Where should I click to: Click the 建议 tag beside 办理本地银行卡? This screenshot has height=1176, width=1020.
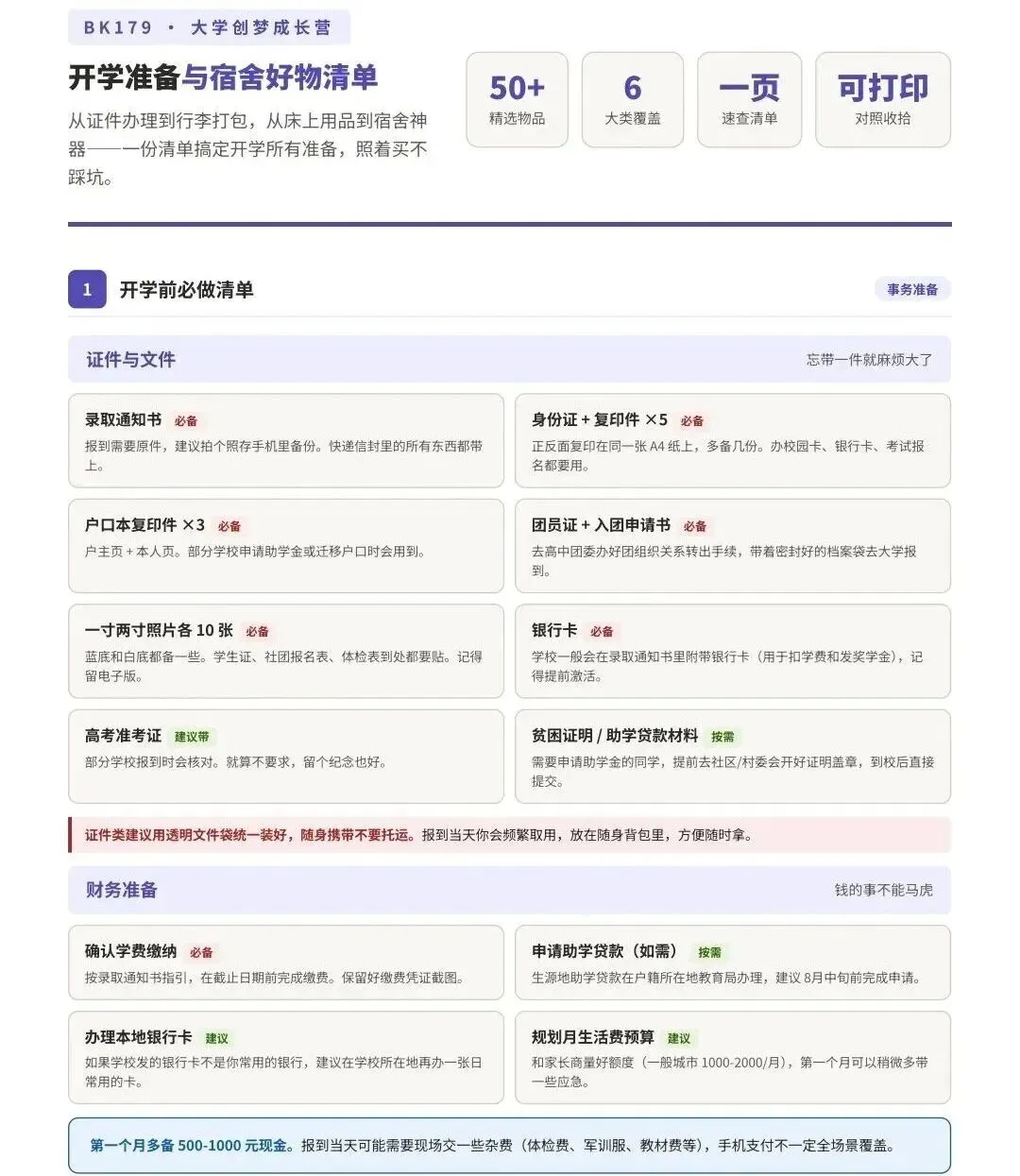[217, 1038]
